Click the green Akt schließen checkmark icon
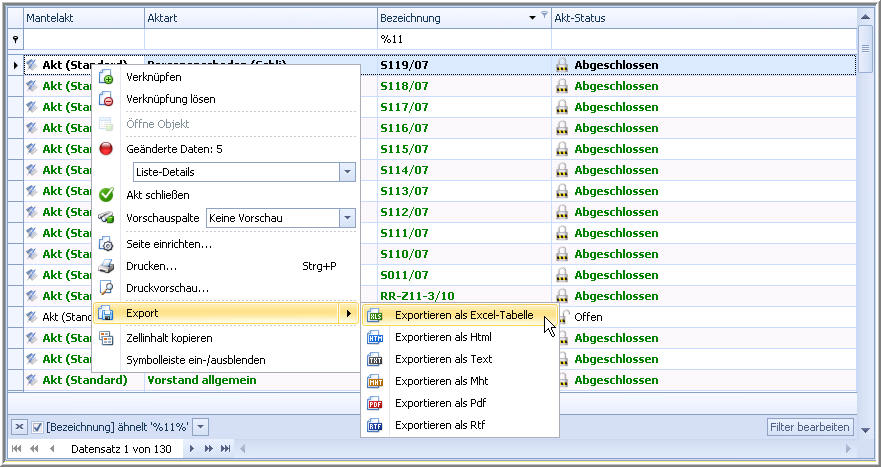The width and height of the screenshot is (881, 467). (x=107, y=195)
